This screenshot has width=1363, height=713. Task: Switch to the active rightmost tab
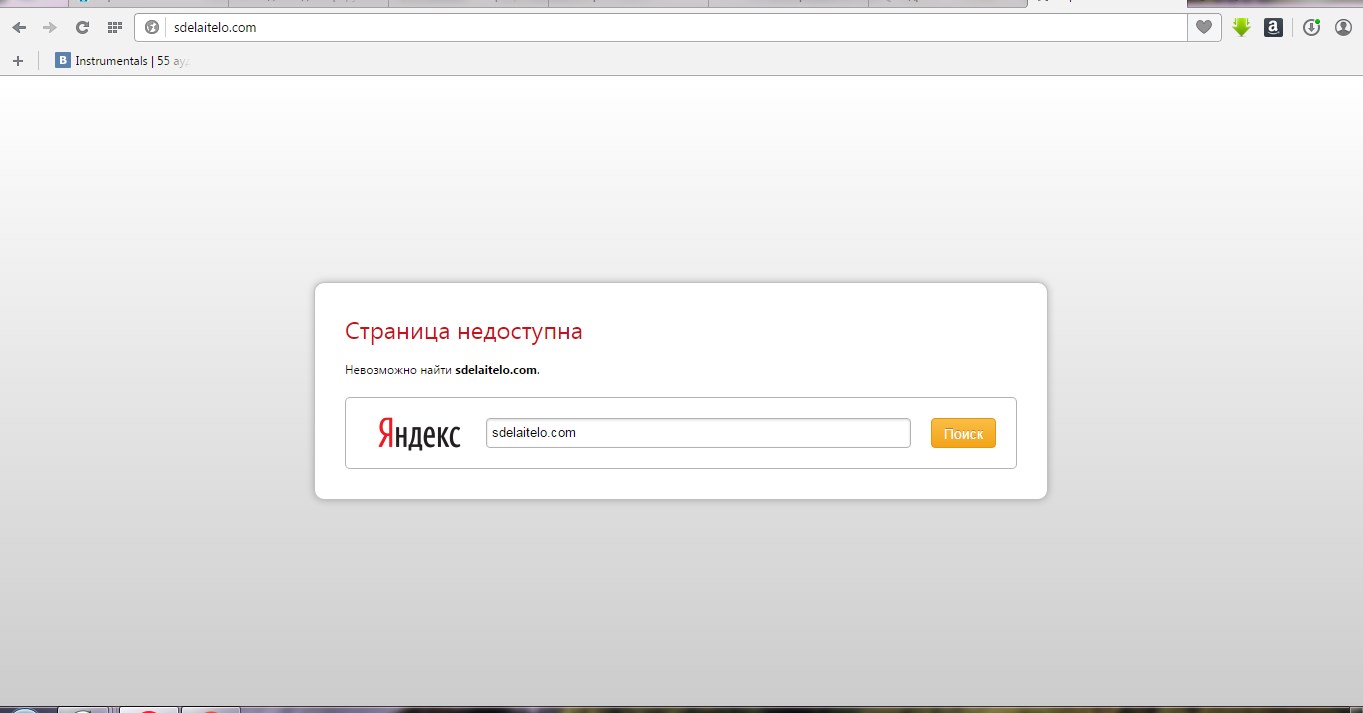pos(1105,3)
